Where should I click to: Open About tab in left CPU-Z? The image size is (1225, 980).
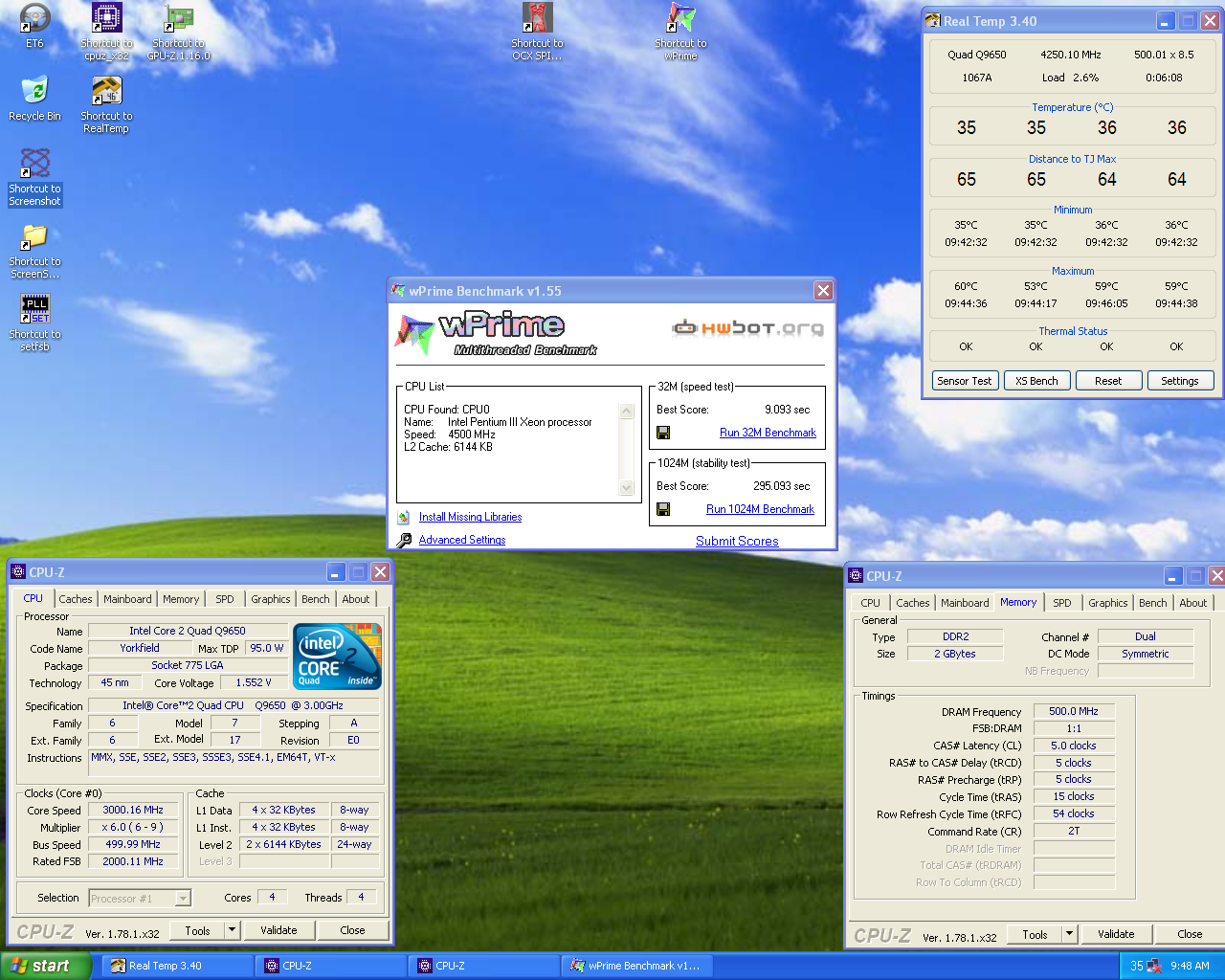click(x=356, y=599)
